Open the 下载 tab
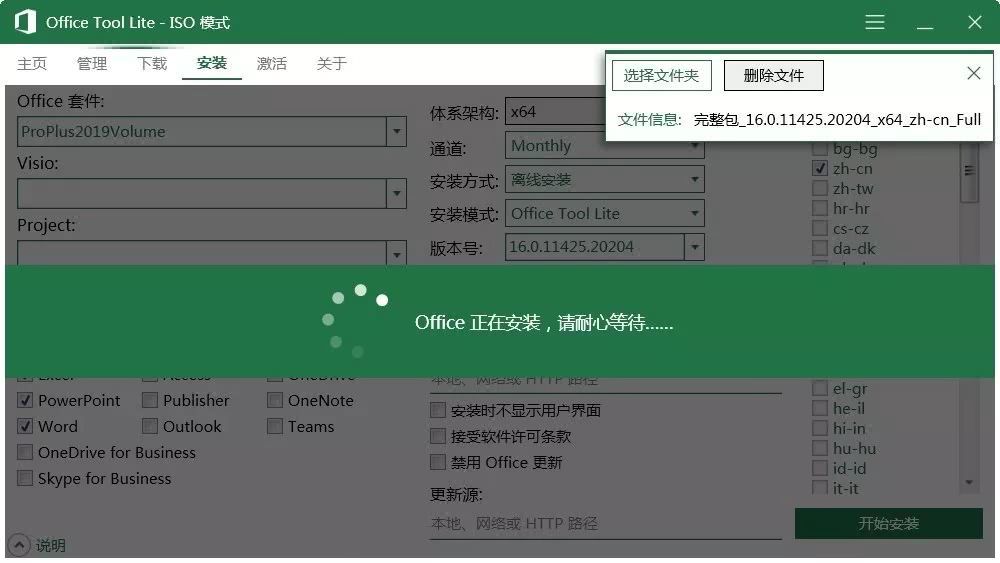1000x563 pixels. click(x=152, y=64)
